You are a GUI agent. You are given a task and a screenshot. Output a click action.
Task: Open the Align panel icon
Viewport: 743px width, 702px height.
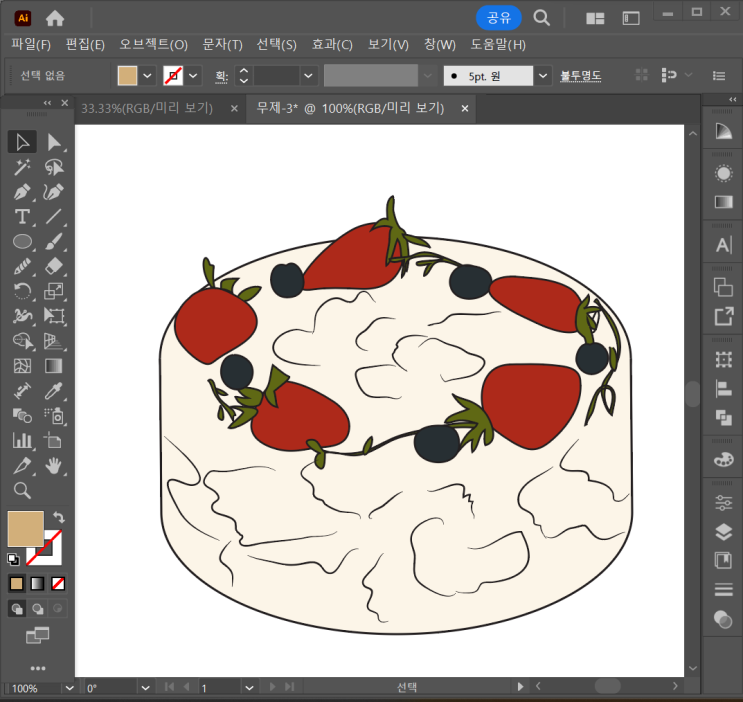[723, 388]
